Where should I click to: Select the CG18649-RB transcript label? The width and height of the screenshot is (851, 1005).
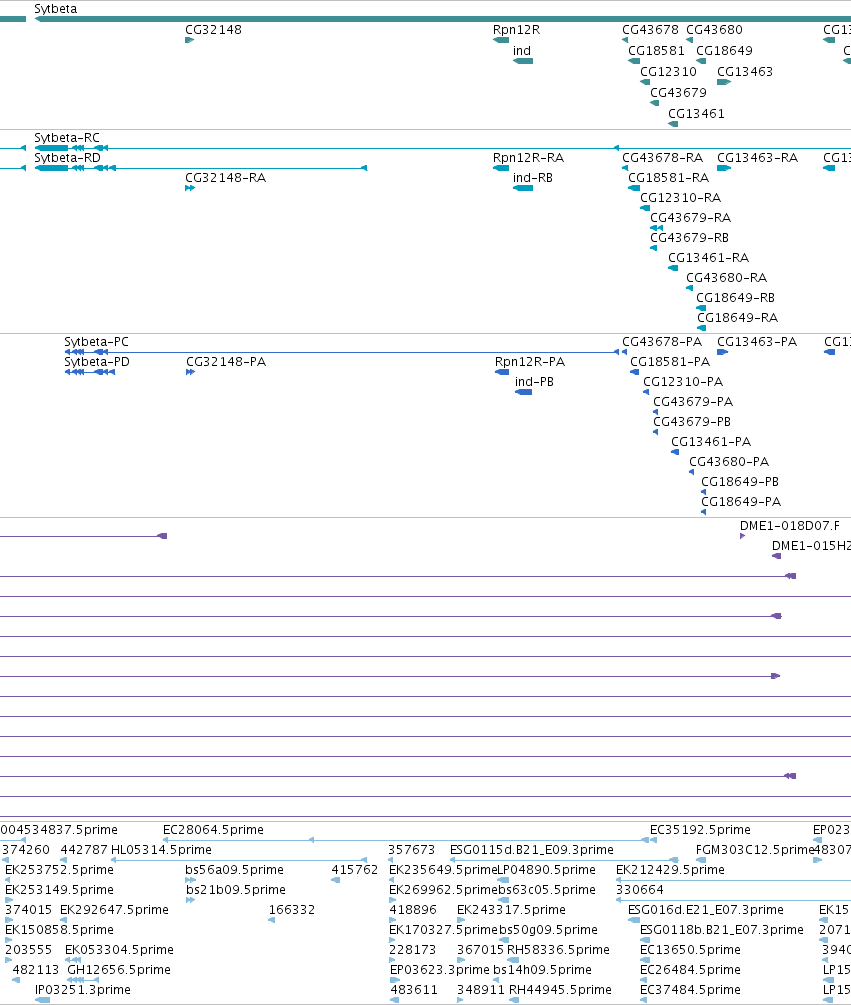click(x=736, y=297)
